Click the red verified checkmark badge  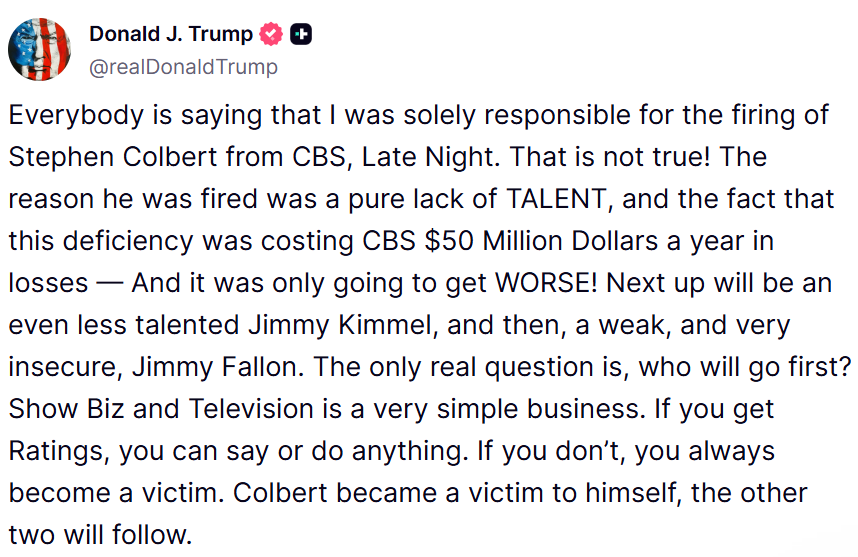point(271,35)
